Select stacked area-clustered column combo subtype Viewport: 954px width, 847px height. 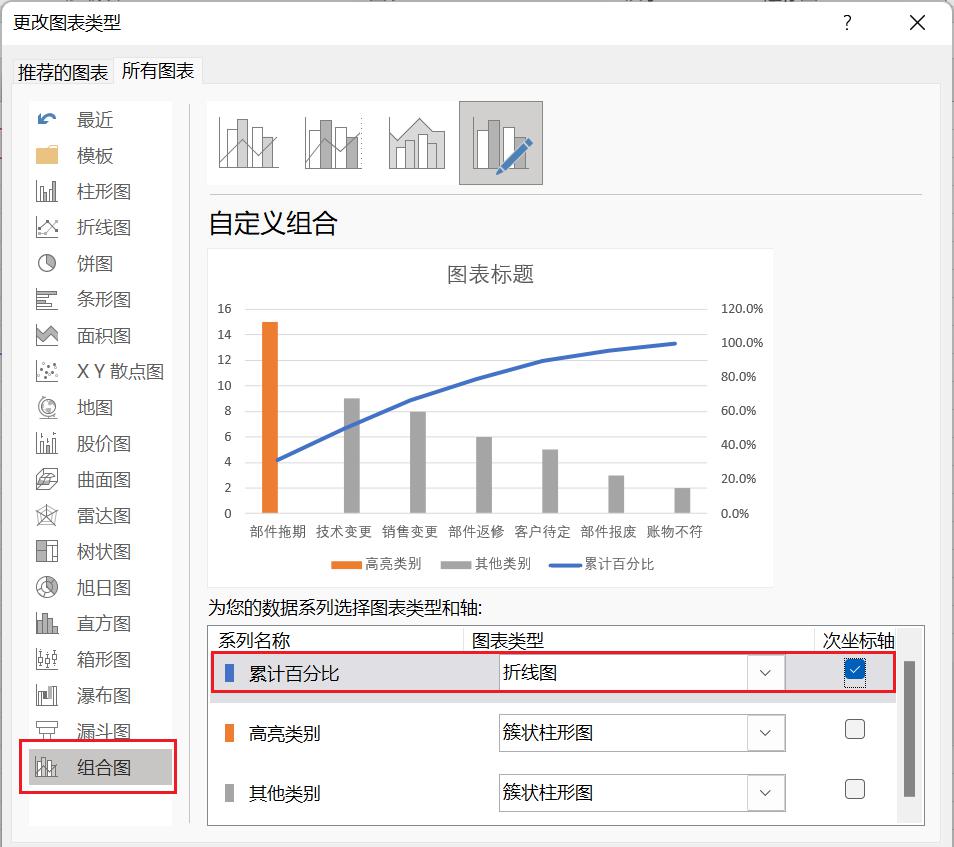pos(417,144)
